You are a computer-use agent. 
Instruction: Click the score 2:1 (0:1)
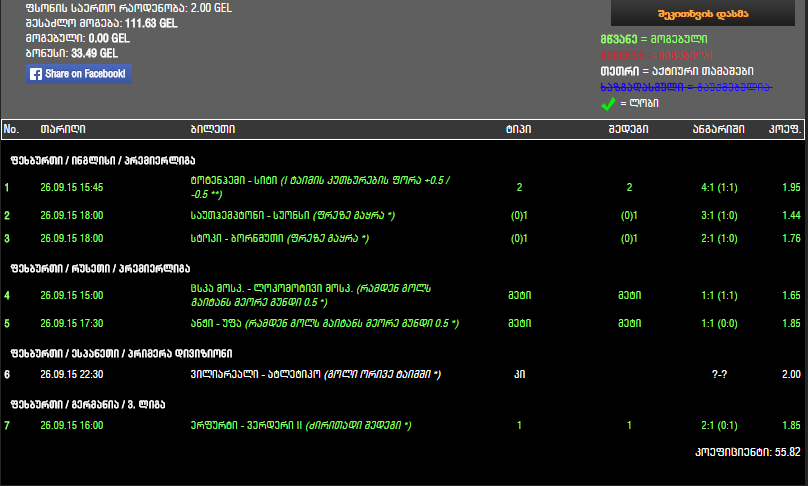coord(719,425)
